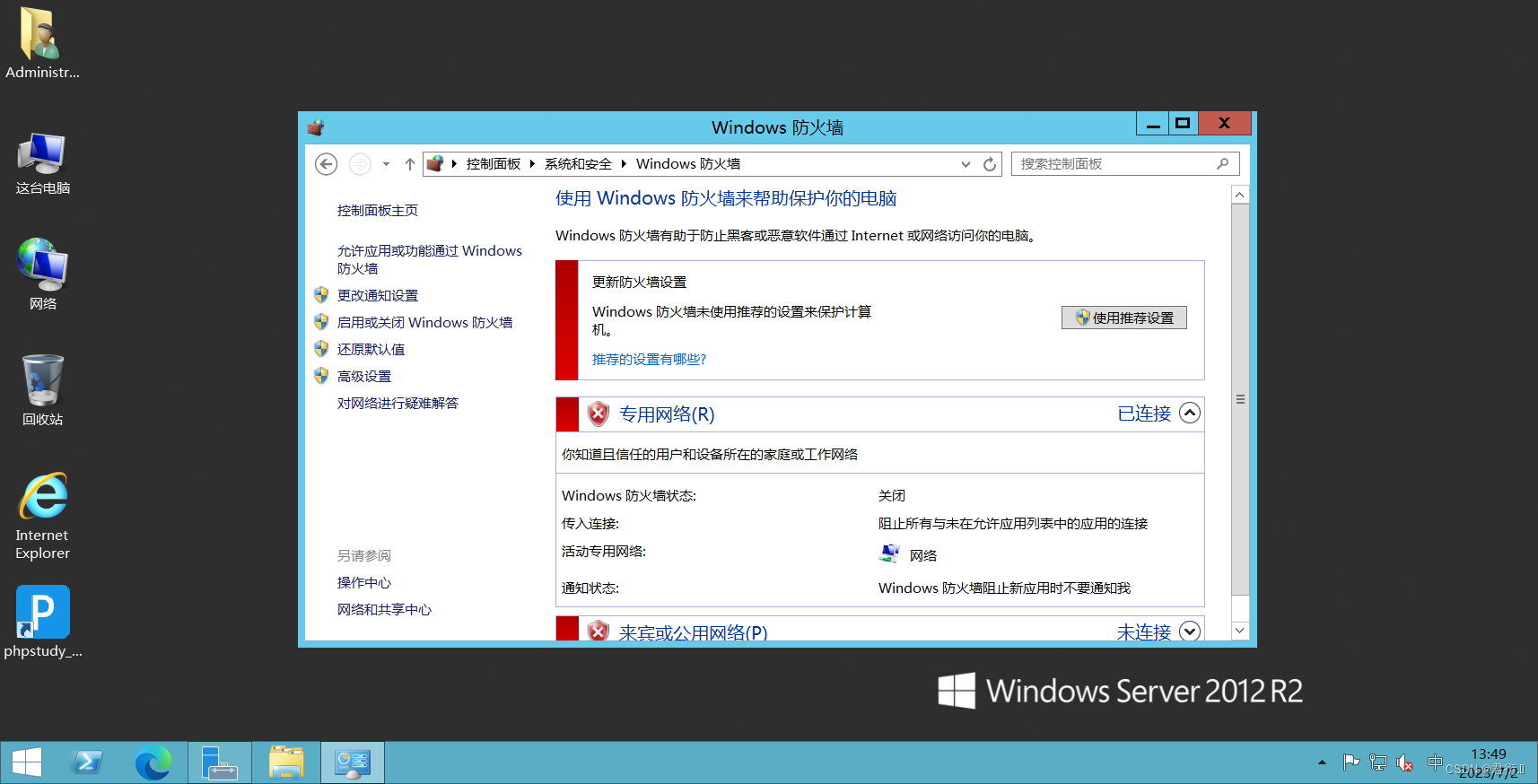Open 高级设置 link

pos(364,376)
